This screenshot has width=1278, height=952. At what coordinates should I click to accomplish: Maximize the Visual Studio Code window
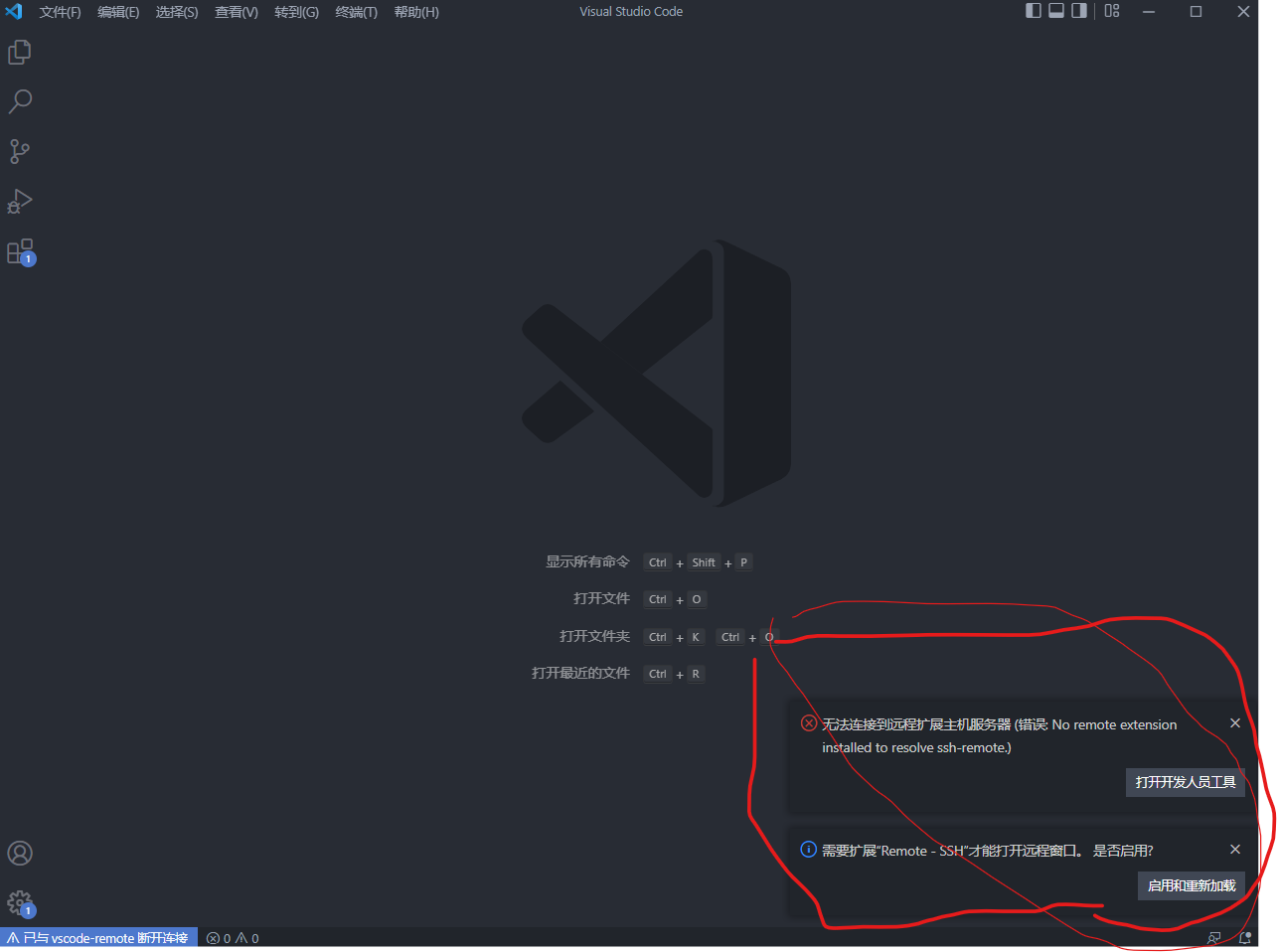1197,12
